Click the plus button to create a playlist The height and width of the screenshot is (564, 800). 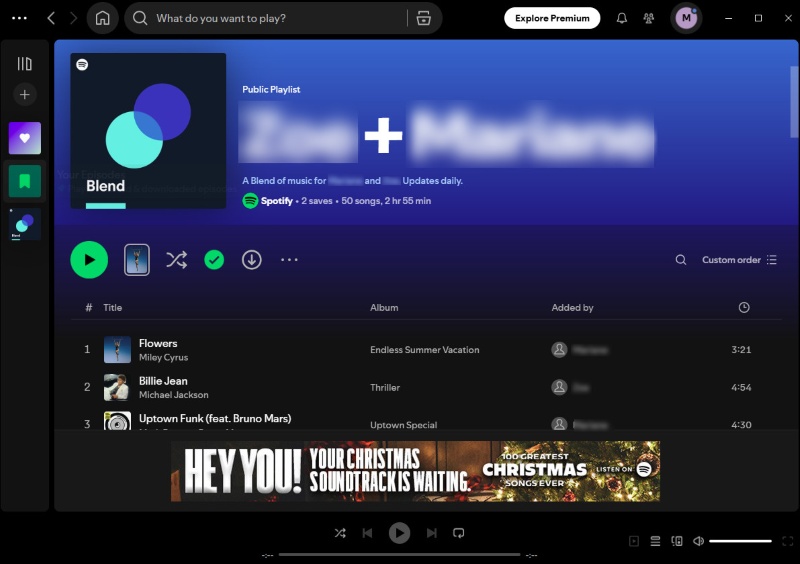pyautogui.click(x=24, y=94)
